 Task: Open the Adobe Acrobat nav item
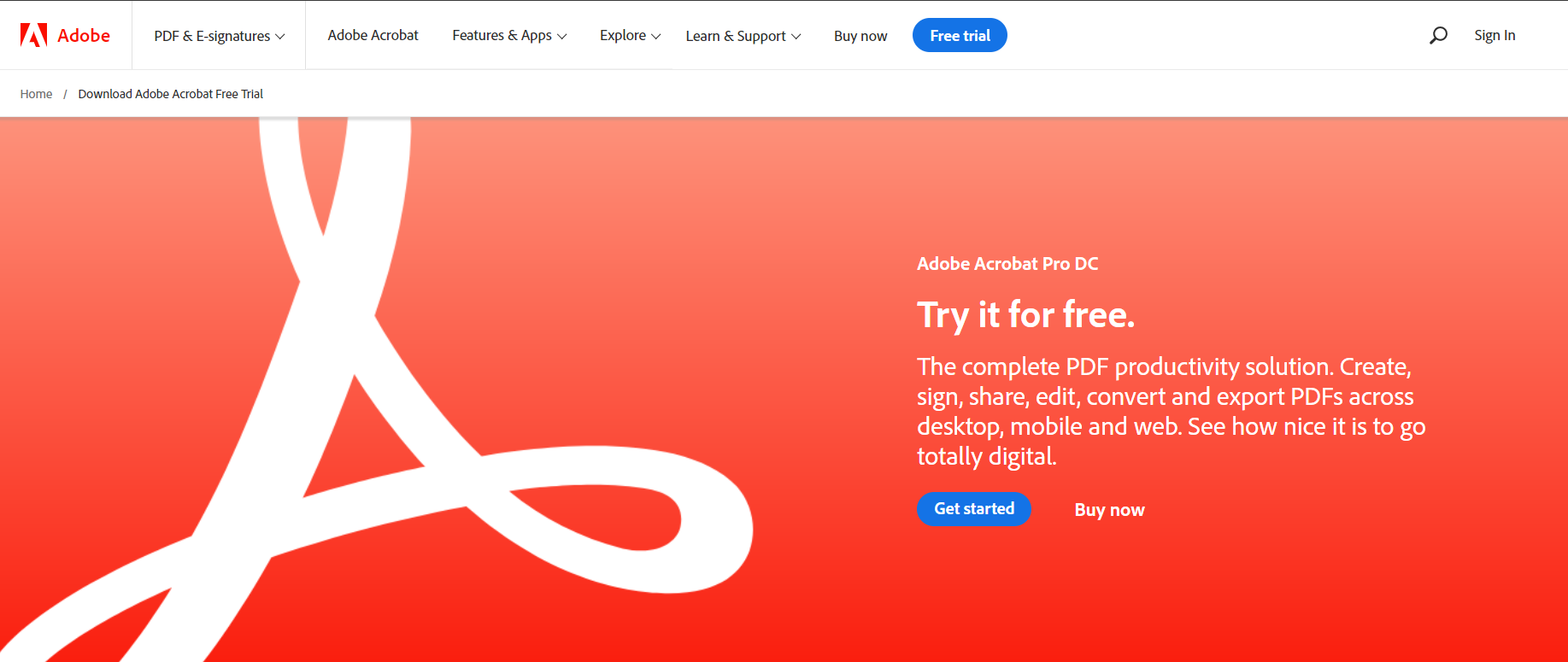373,35
